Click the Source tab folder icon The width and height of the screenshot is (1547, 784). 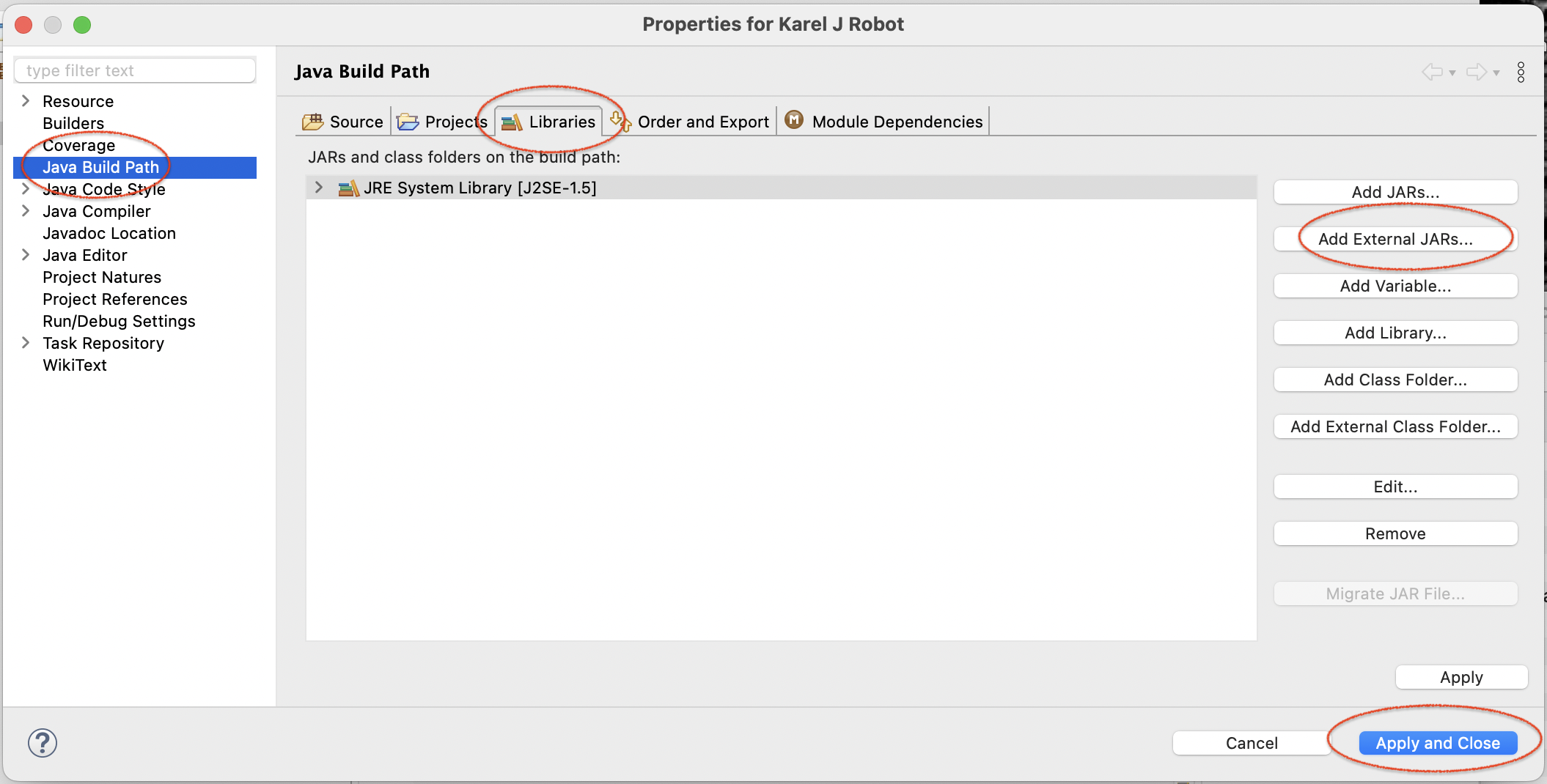pos(313,122)
